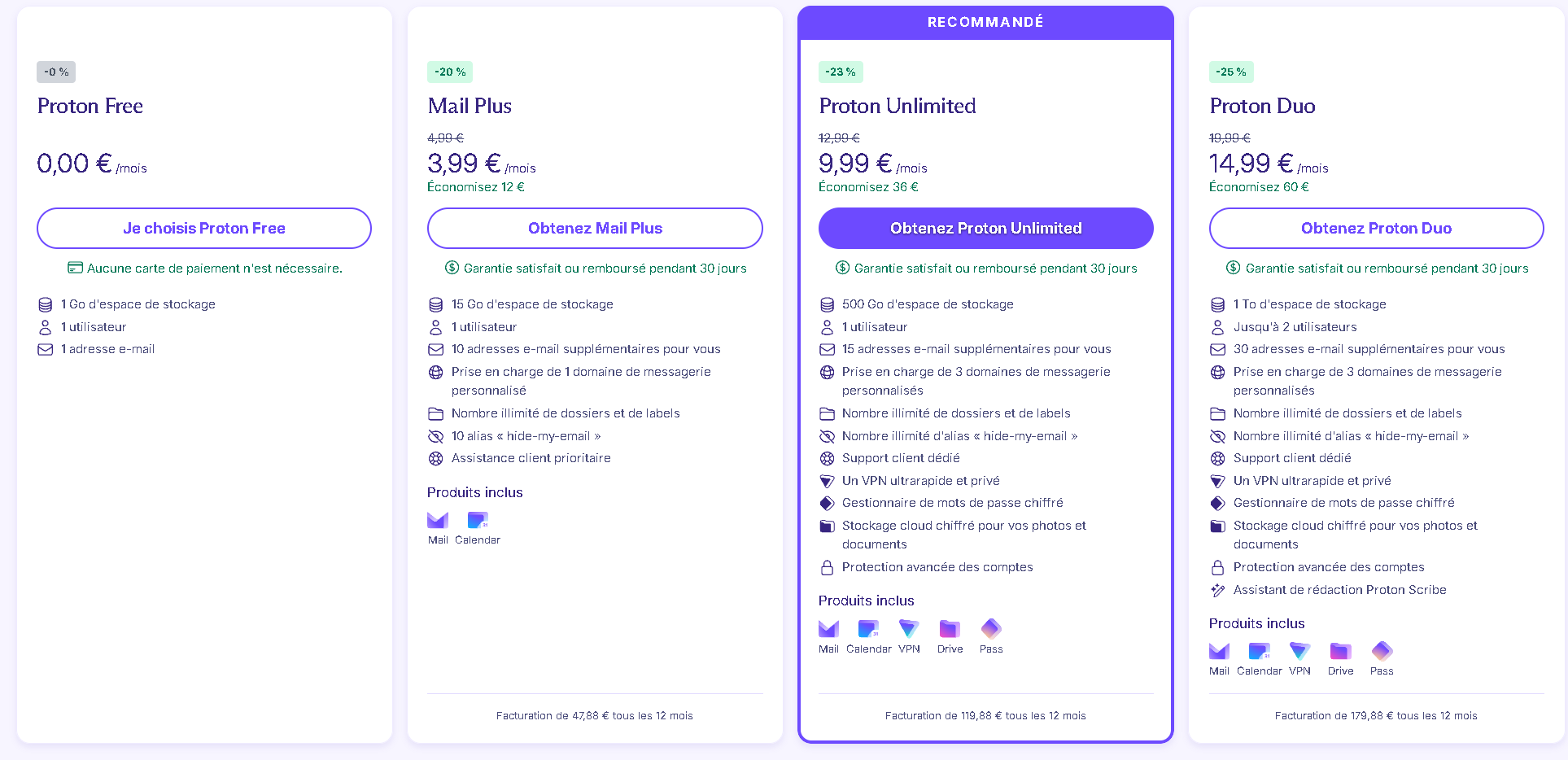Click the Drive icon in Proton Duo card

[x=1340, y=651]
